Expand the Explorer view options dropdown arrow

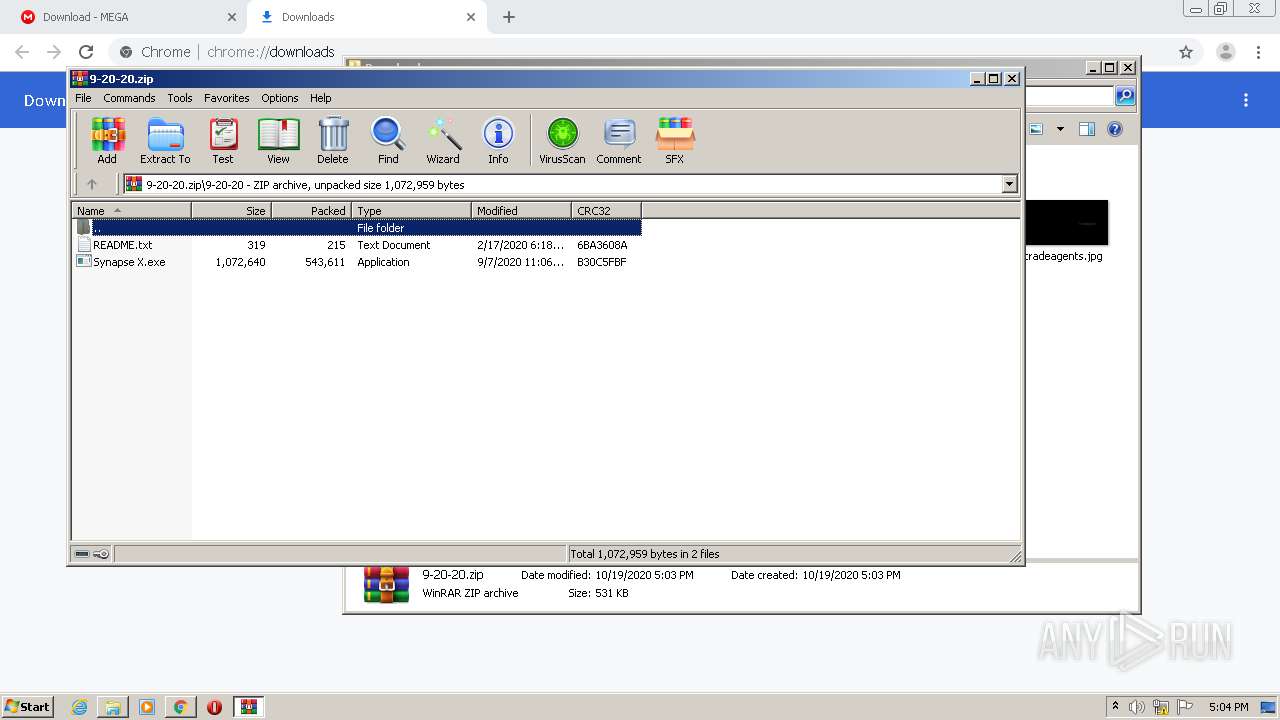[1060, 129]
